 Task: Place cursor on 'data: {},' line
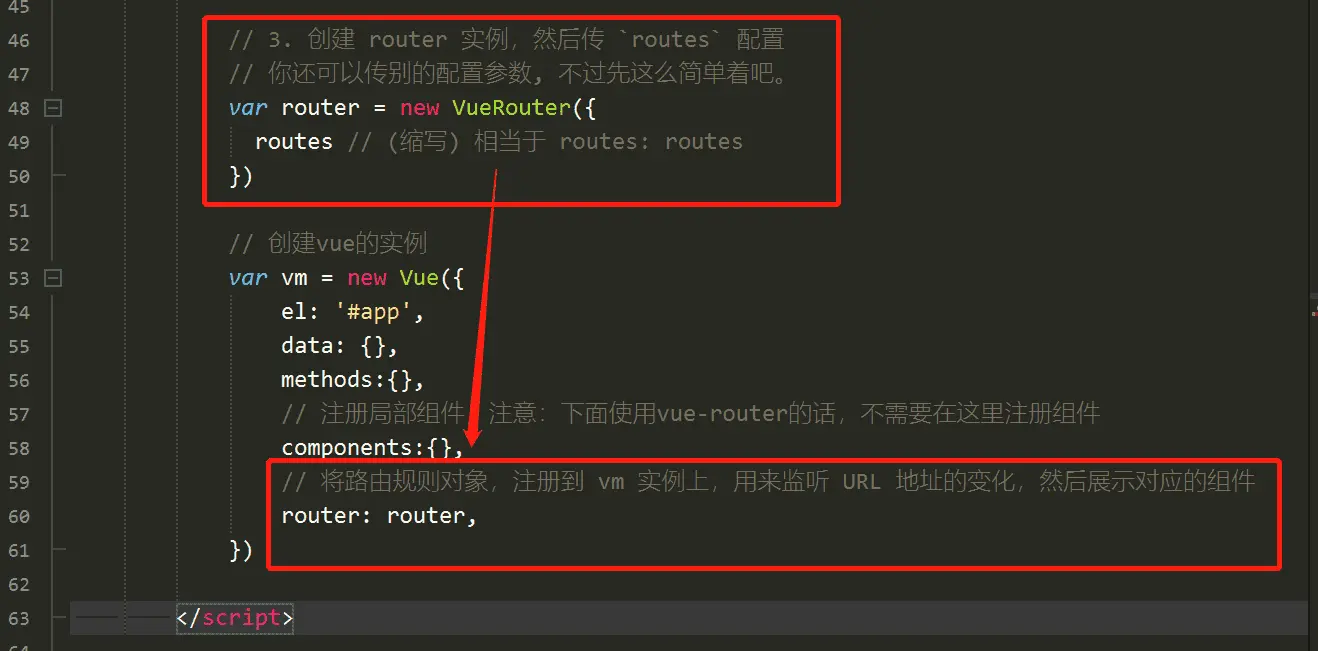[x=340, y=346]
